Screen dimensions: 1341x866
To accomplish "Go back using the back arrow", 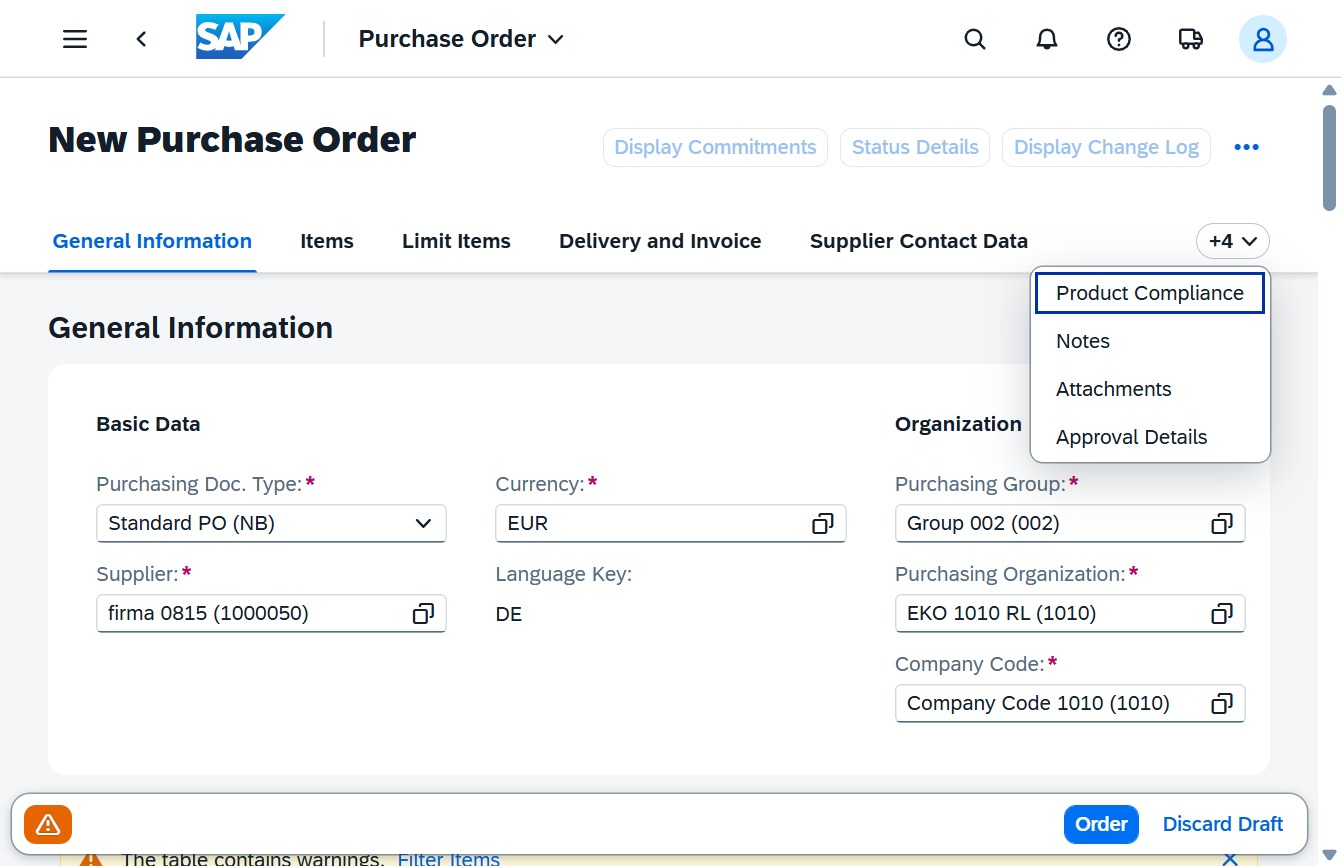I will coord(142,39).
